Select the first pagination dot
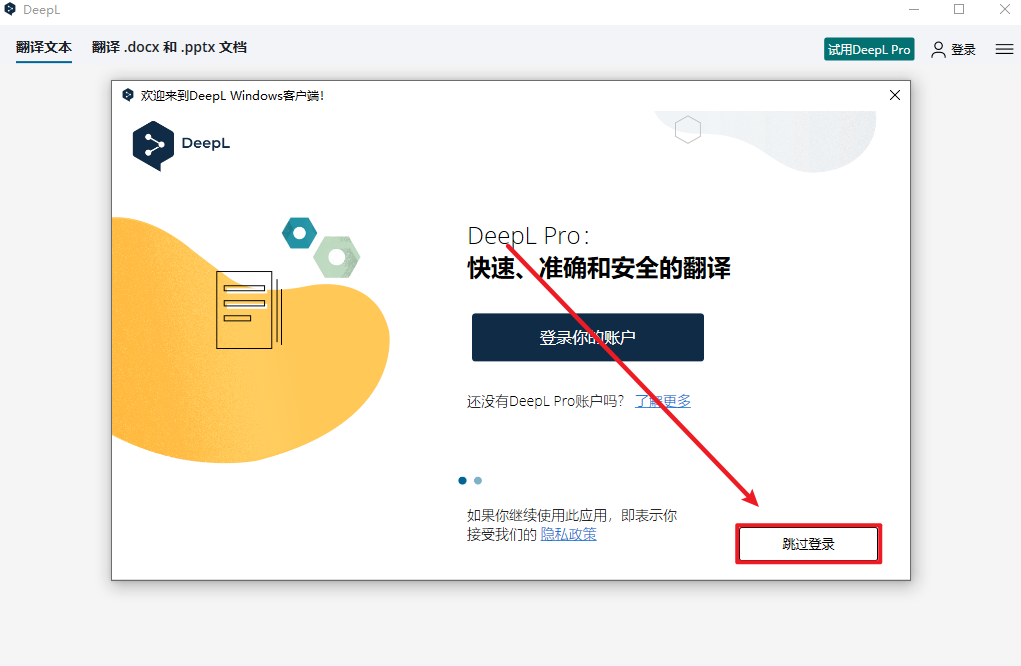This screenshot has width=1021, height=666. (x=462, y=480)
